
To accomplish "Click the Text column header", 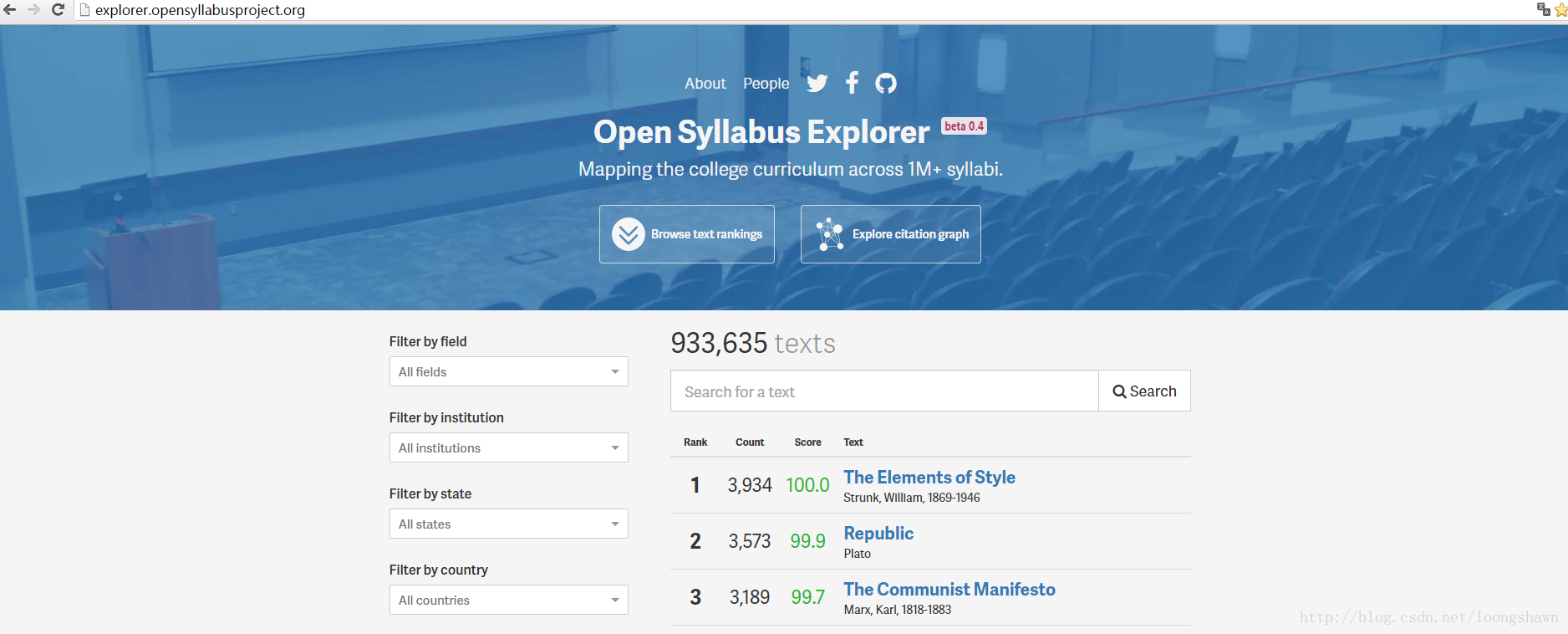I will (853, 442).
